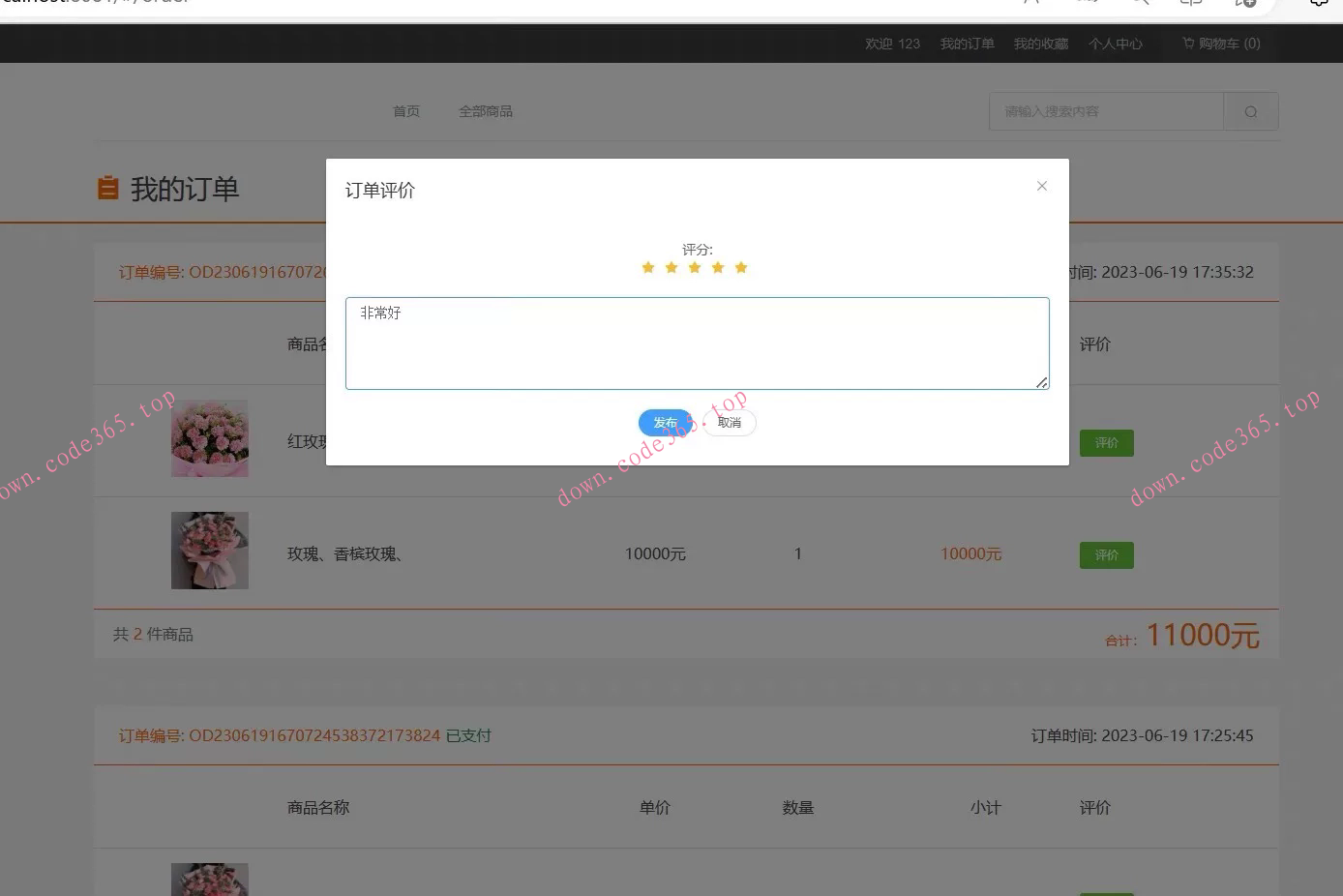This screenshot has width=1343, height=896.
Task: Select the first star in the rating
Action: tap(648, 267)
